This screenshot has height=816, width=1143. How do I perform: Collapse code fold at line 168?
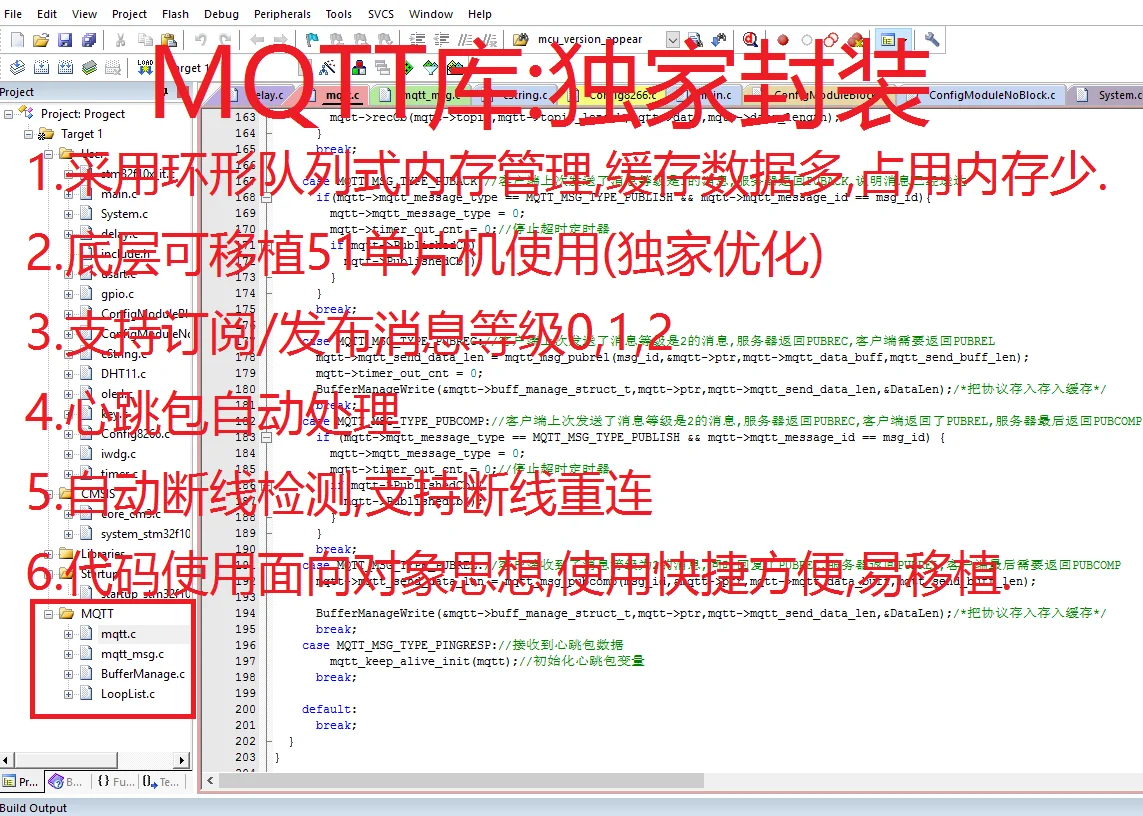pyautogui.click(x=267, y=197)
